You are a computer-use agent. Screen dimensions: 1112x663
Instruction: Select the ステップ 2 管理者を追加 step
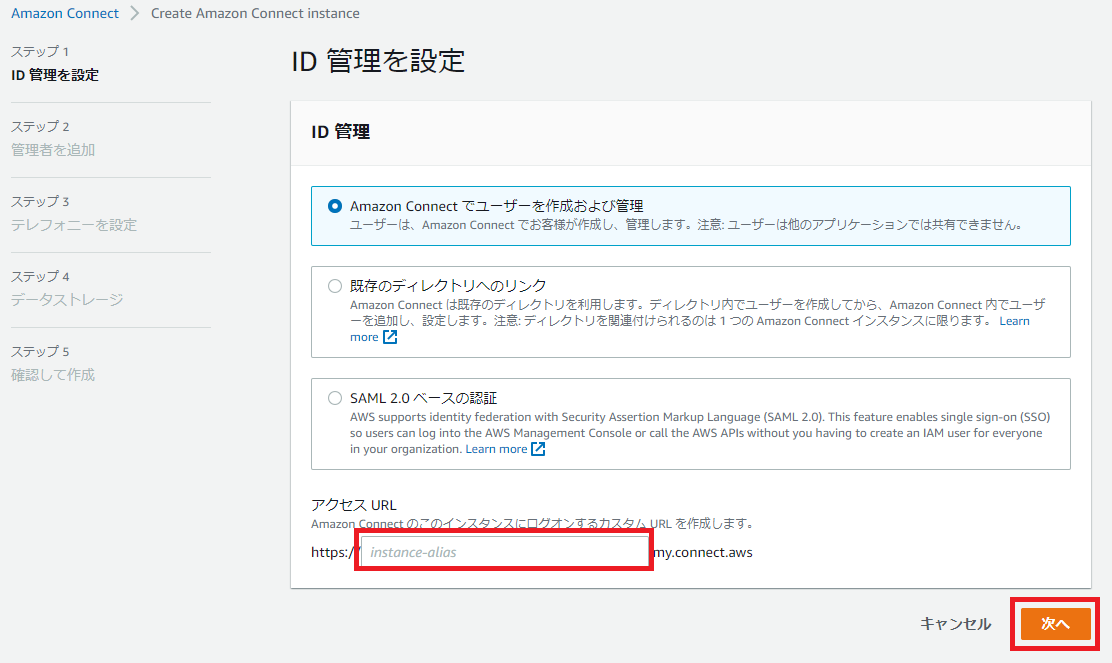coord(52,138)
